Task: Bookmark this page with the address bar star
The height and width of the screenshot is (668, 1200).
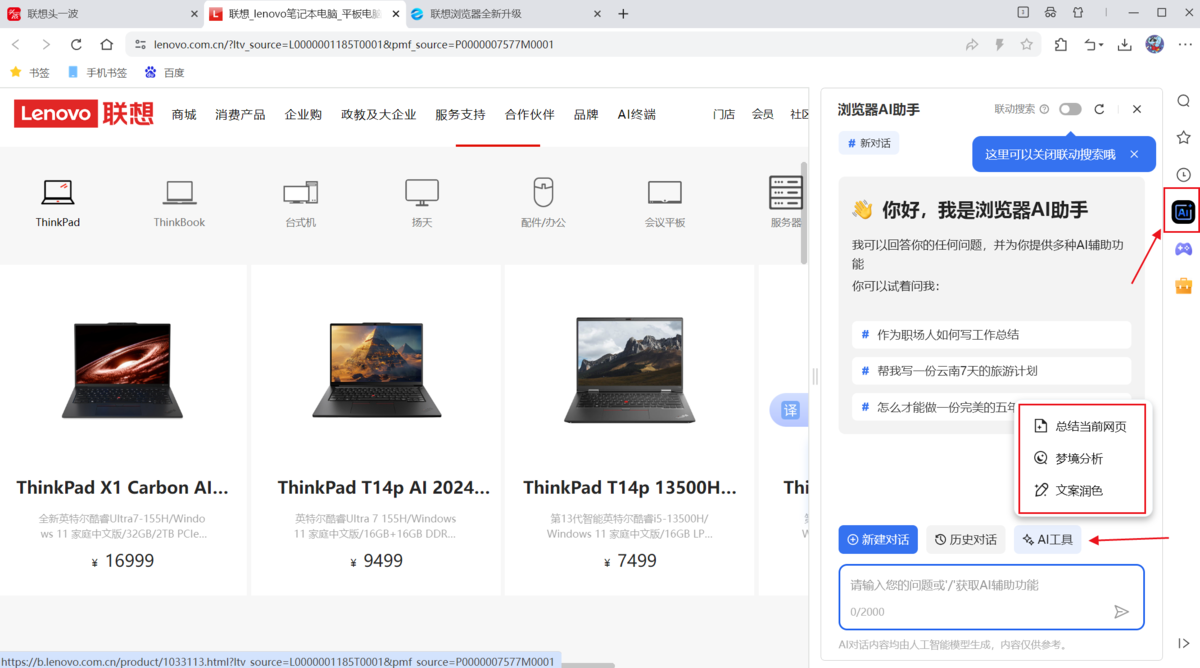Action: pos(1027,44)
